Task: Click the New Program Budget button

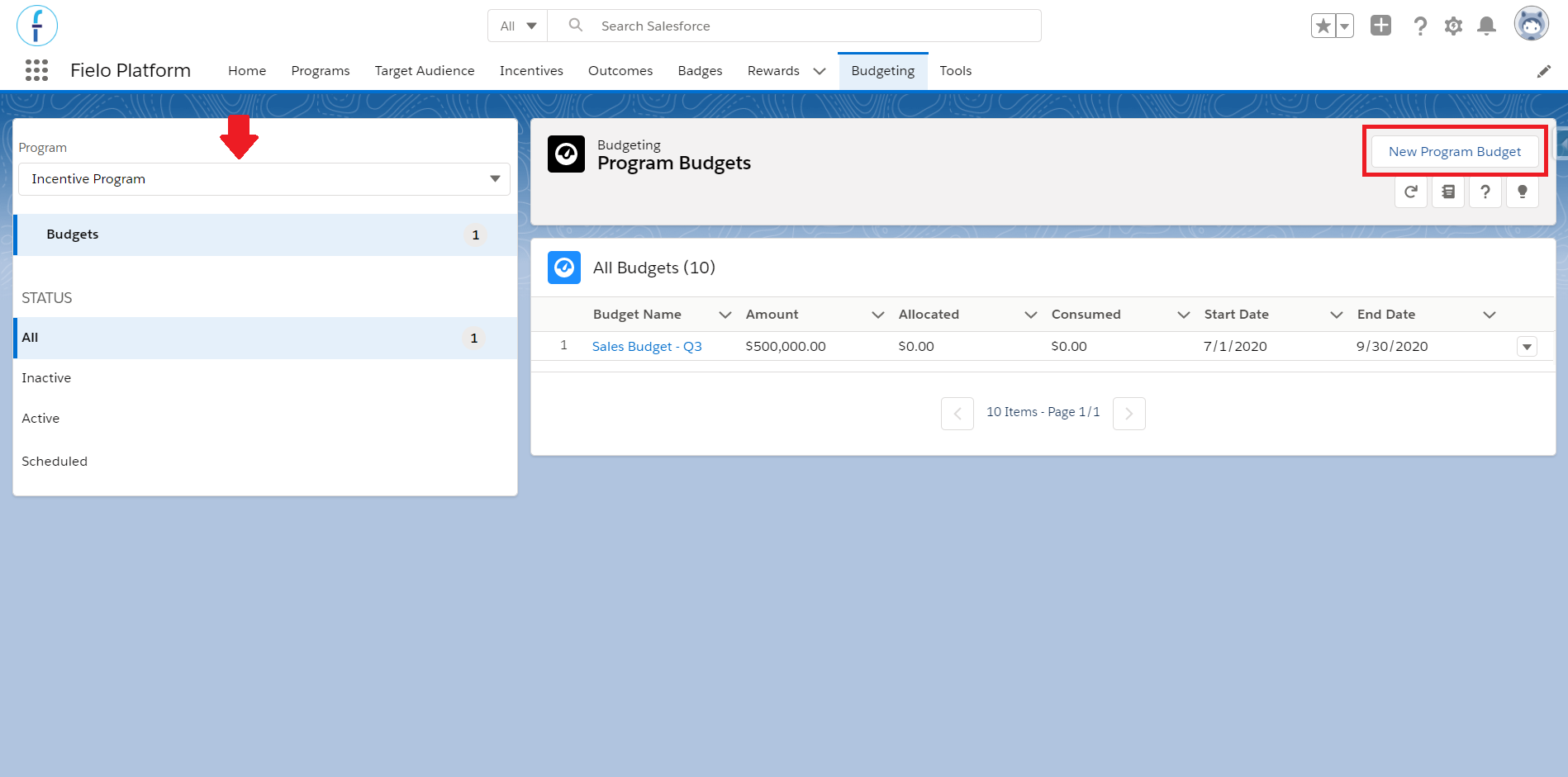Action: coord(1454,152)
